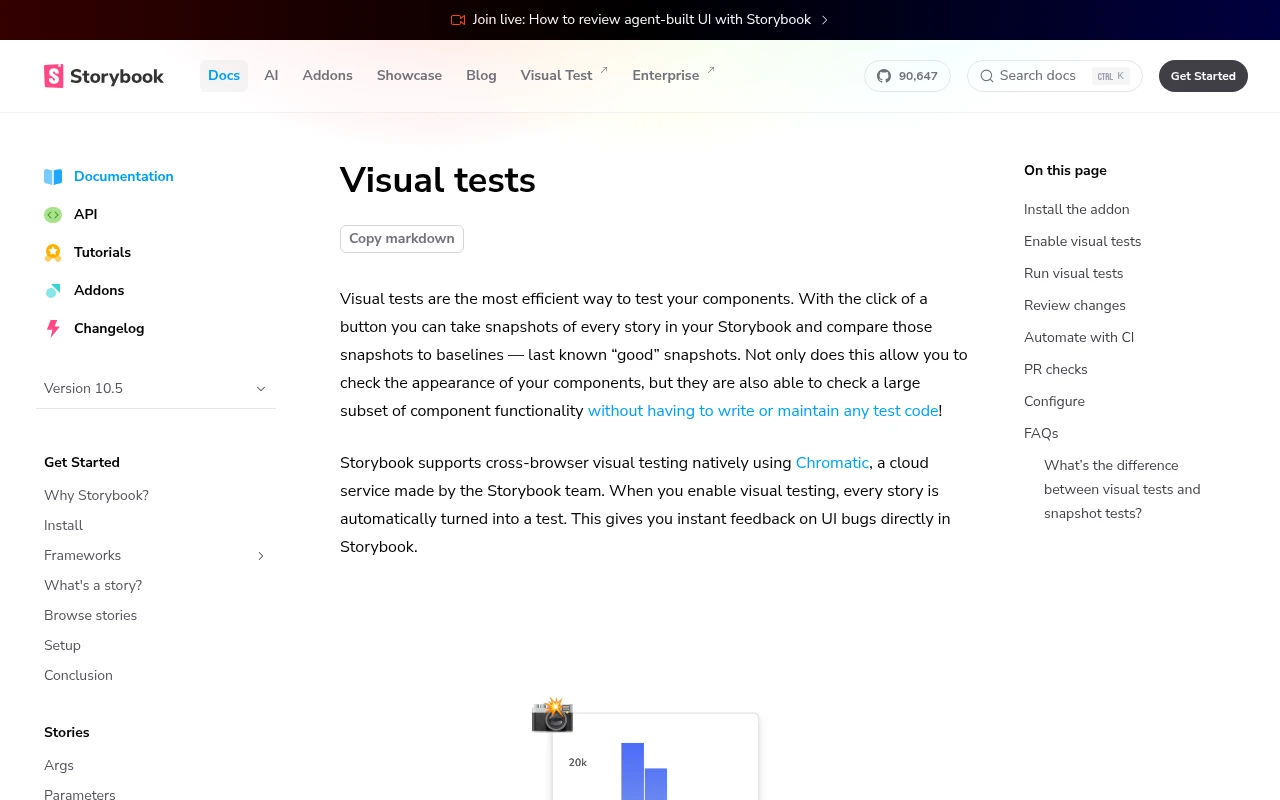Expand the Frameworks section chevron

coord(261,556)
